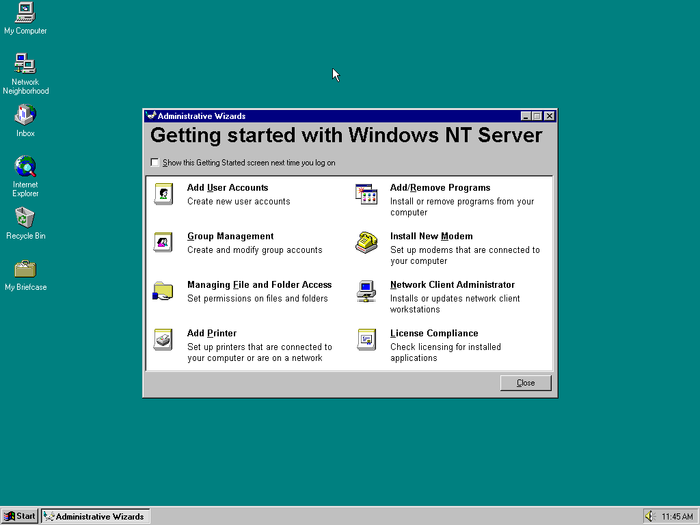Screen dimensions: 700x525
Task: Click the Add User Accounts wizard icon
Action: [163, 194]
